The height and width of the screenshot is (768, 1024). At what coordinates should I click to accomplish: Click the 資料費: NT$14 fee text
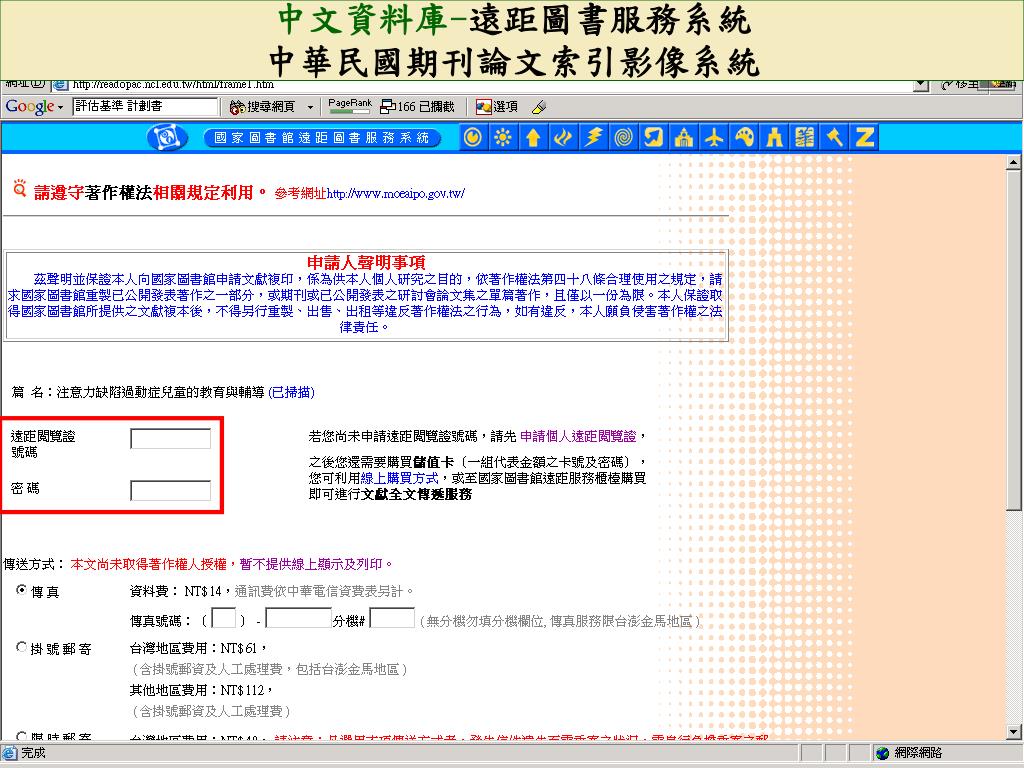pyautogui.click(x=176, y=591)
